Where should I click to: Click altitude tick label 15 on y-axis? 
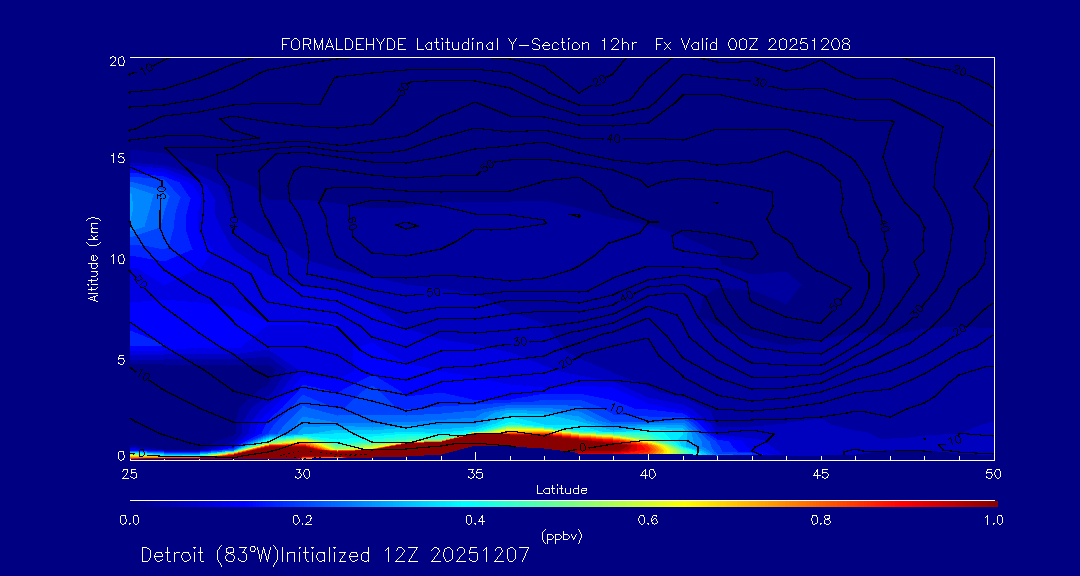pos(114,159)
